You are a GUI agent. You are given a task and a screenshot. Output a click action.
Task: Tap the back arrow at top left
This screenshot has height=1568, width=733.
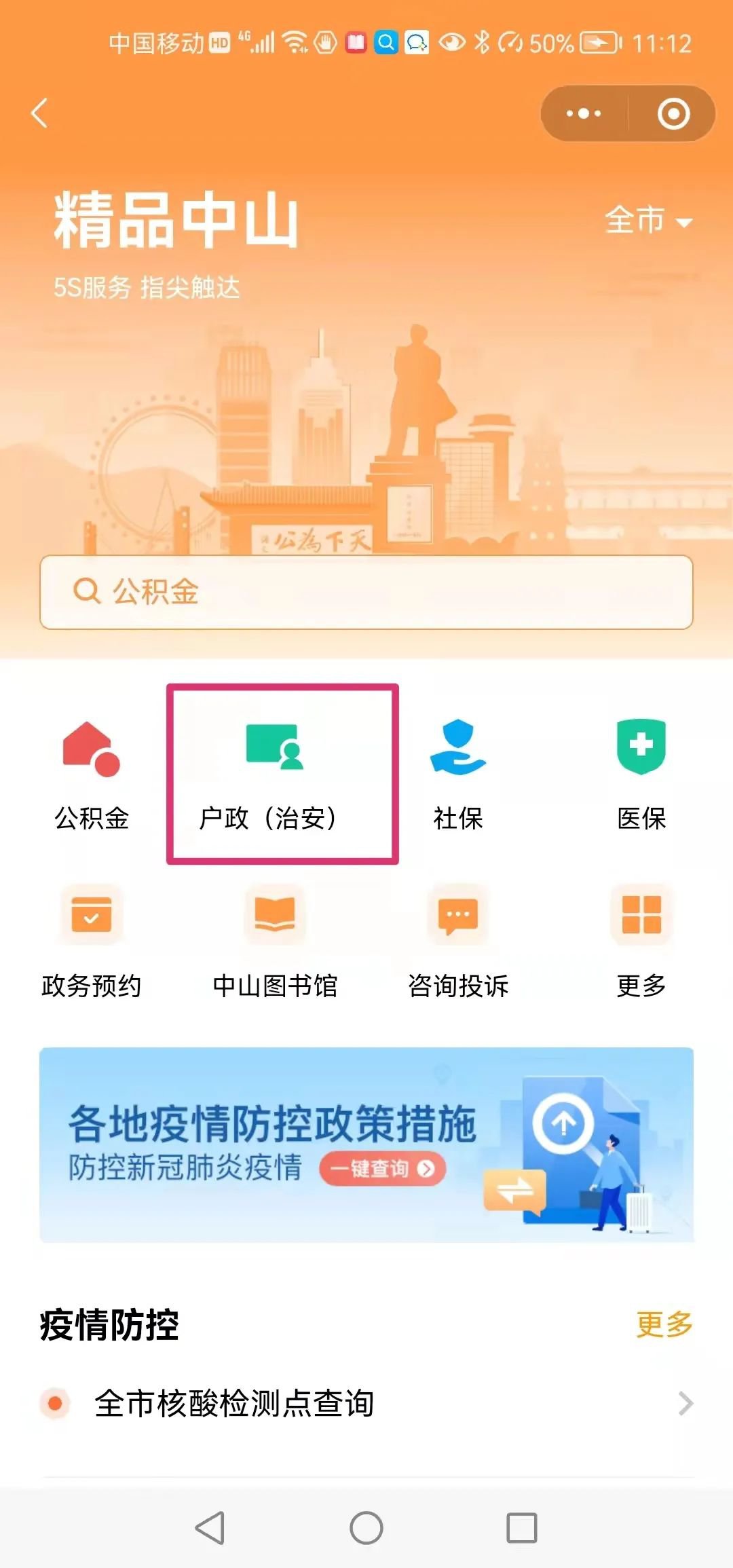click(x=40, y=113)
